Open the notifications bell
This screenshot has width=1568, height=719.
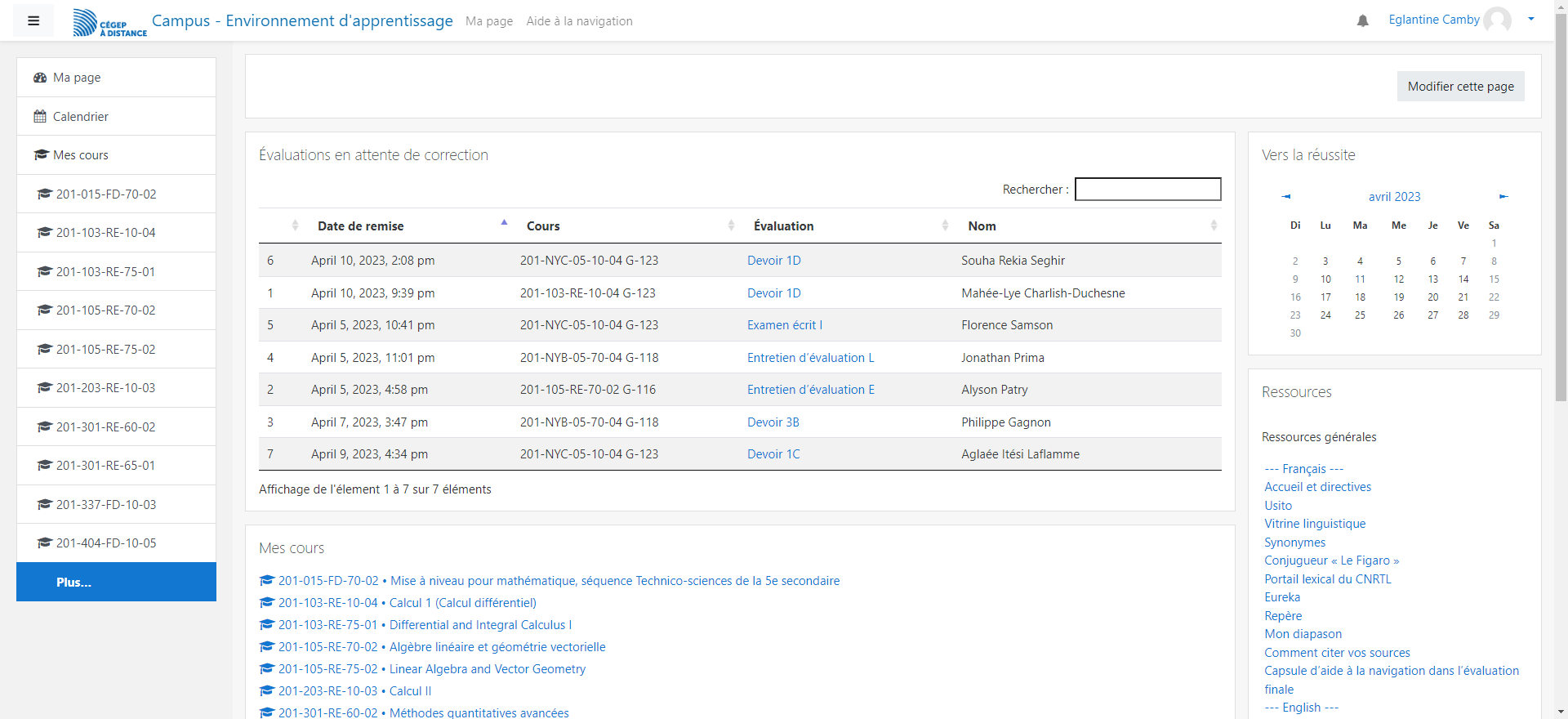click(1362, 21)
